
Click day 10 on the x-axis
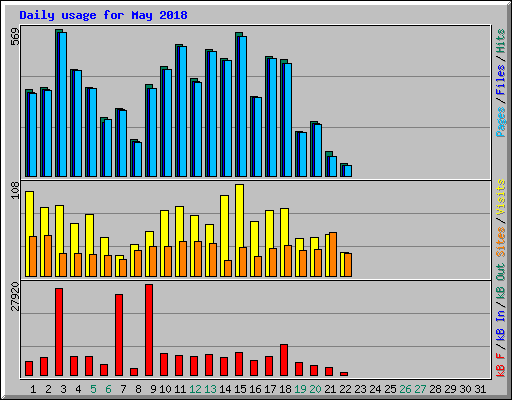click(165, 389)
